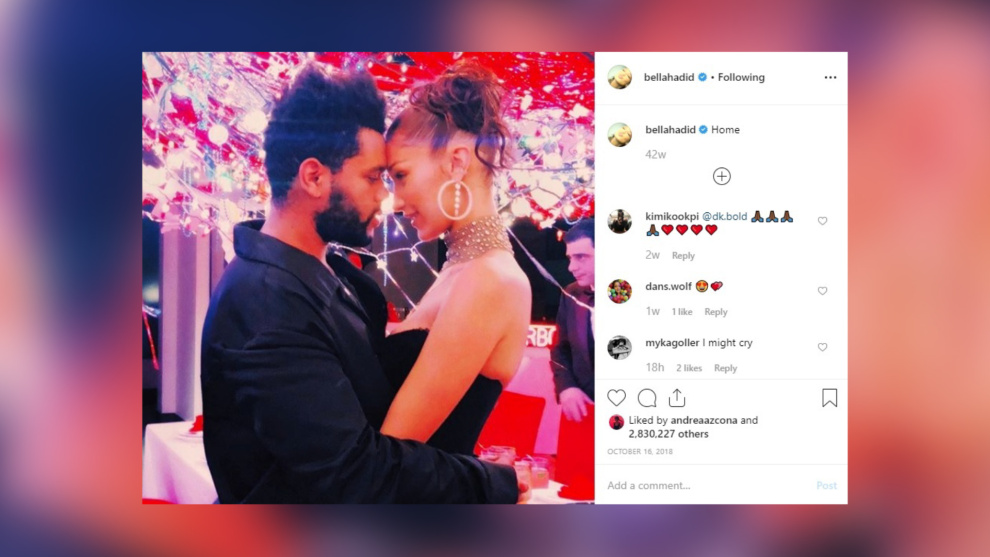View the 2 likes on mykagoller's comment
Image resolution: width=990 pixels, height=557 pixels.
tap(689, 368)
